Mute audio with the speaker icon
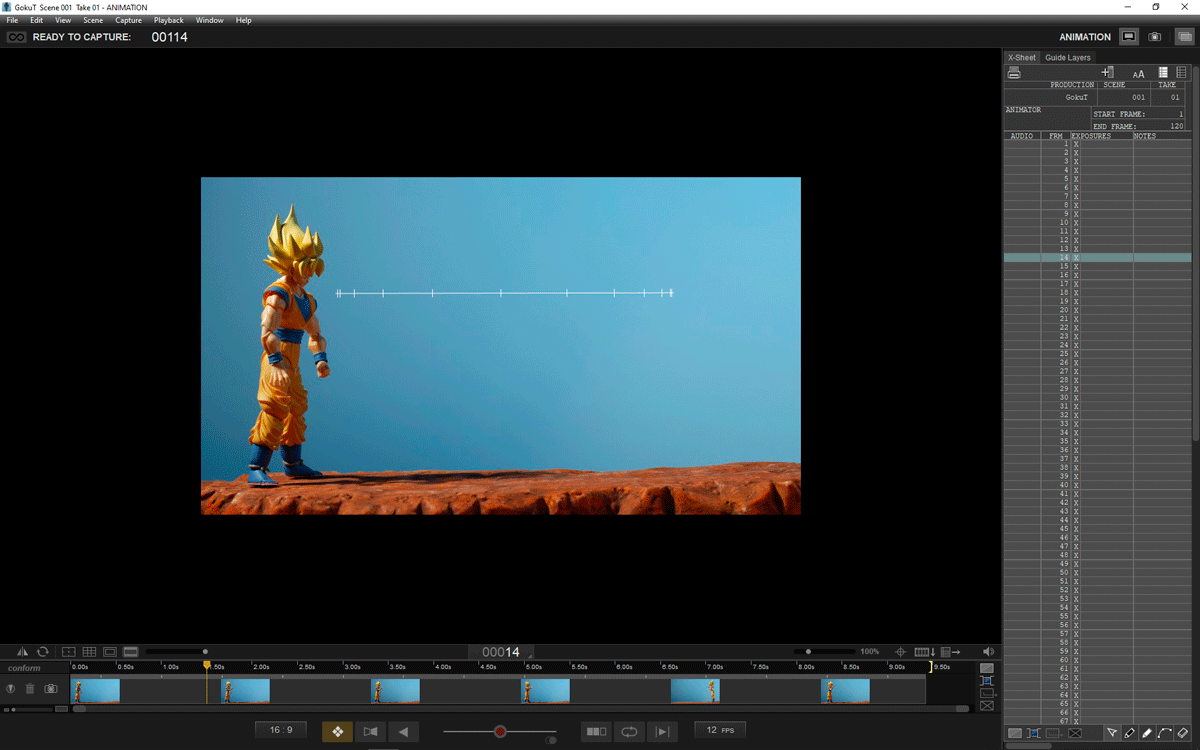Image resolution: width=1200 pixels, height=750 pixels. 988,652
